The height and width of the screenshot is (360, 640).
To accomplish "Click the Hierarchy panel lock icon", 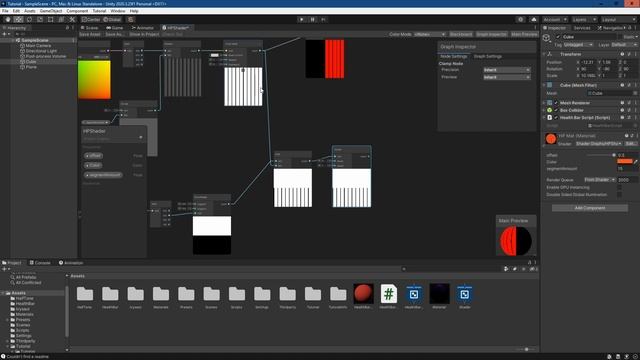I will coord(67,28).
